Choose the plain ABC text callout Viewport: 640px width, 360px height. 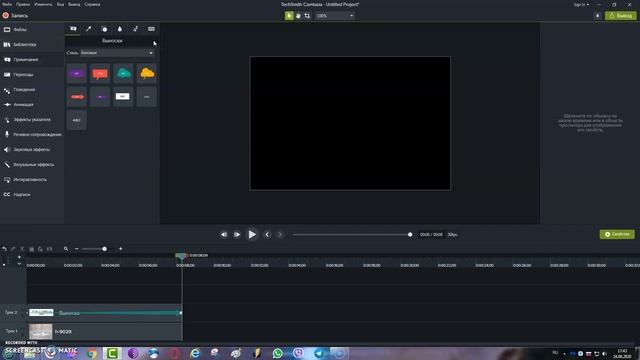point(77,120)
